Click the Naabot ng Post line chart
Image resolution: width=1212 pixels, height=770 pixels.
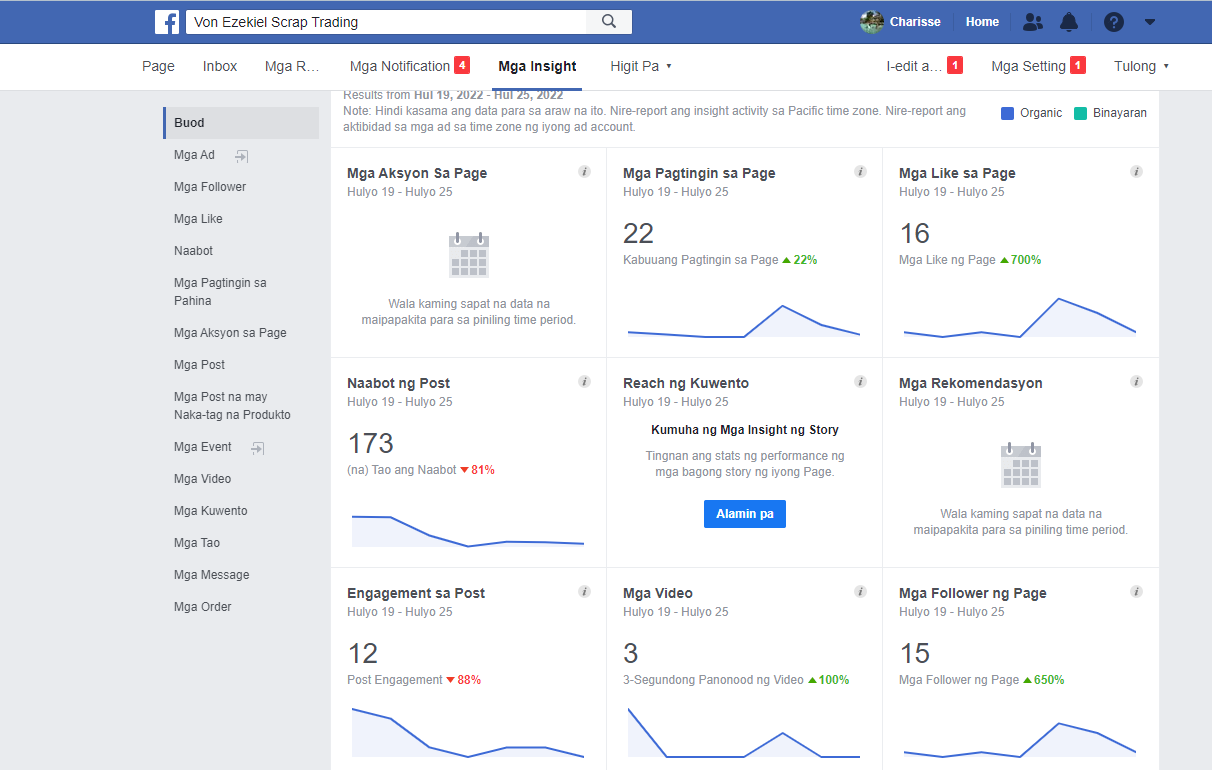(x=468, y=531)
